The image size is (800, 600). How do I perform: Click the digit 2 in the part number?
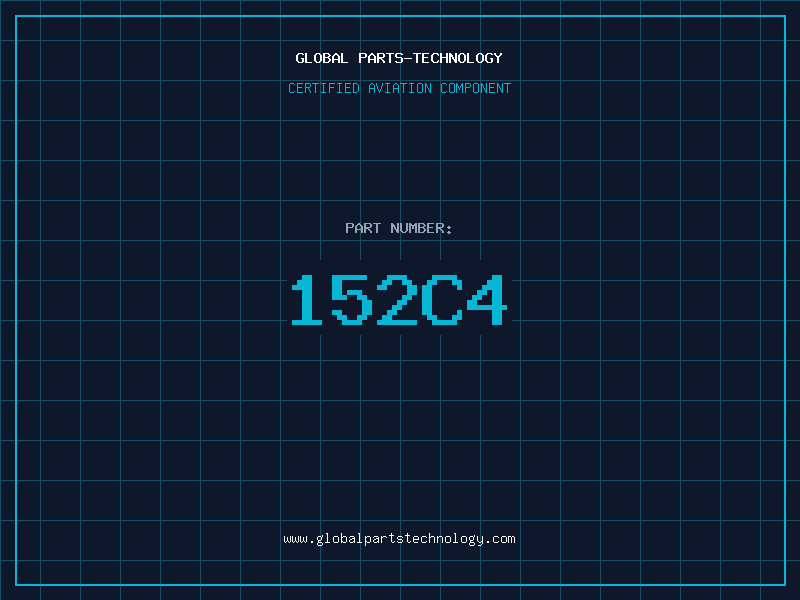[397, 300]
